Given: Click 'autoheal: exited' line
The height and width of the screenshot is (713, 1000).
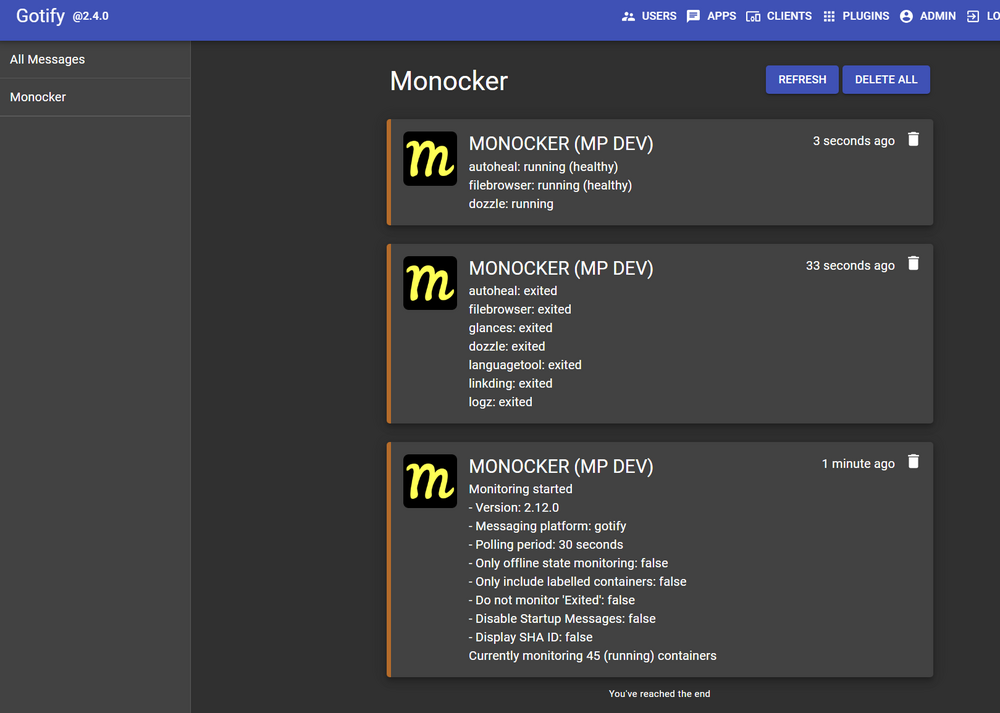Looking at the screenshot, I should [513, 291].
